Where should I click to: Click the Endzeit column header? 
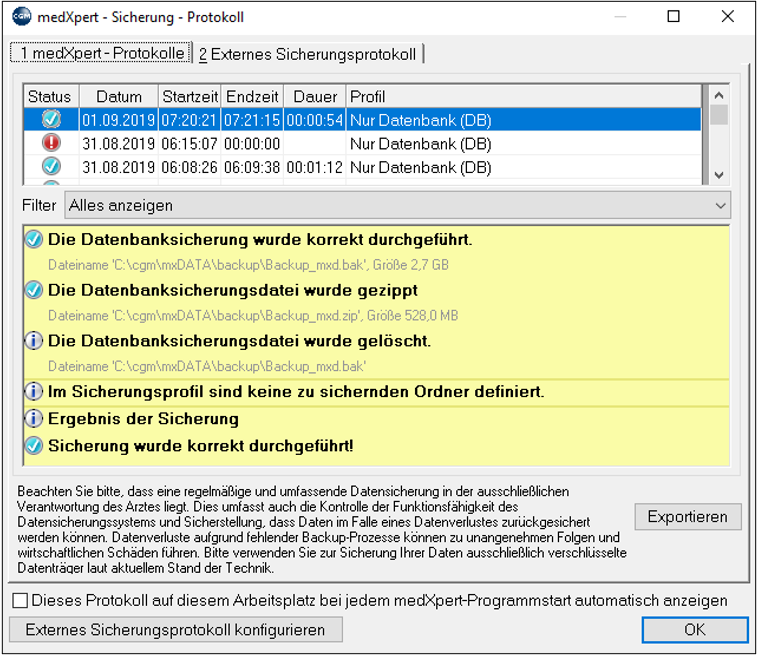tap(252, 96)
